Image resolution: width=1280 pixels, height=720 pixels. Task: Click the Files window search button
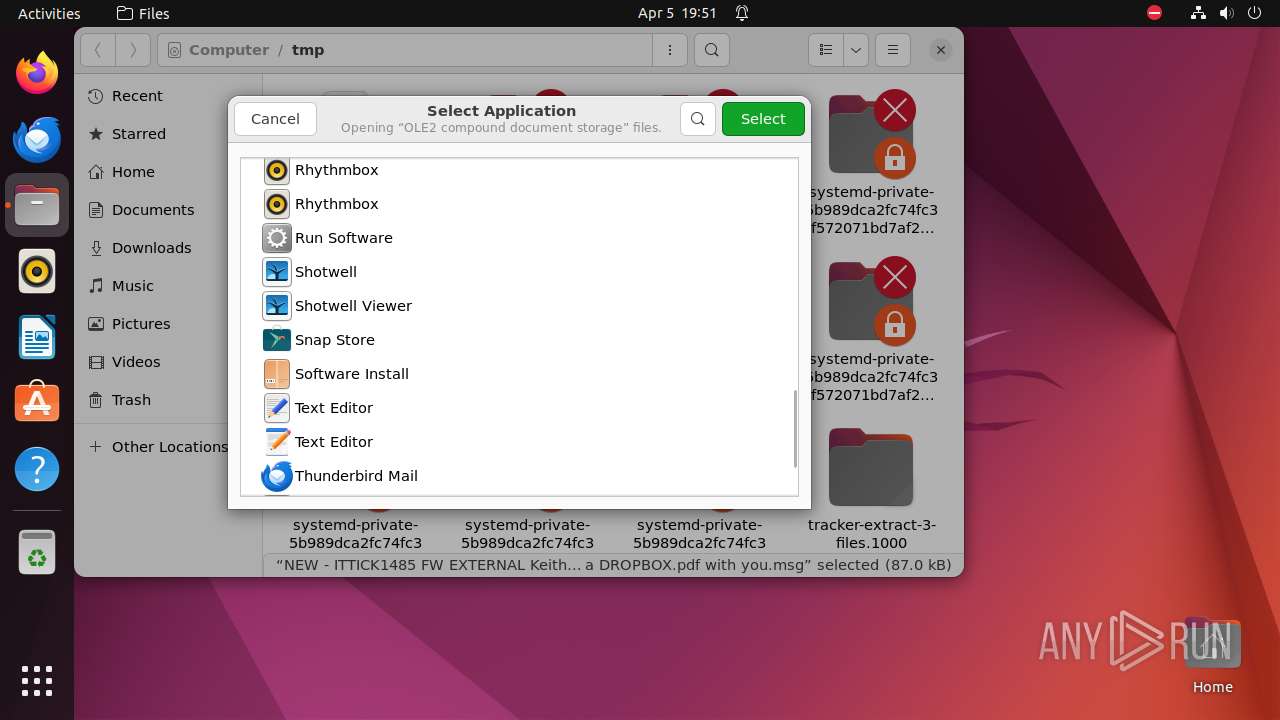tap(711, 50)
